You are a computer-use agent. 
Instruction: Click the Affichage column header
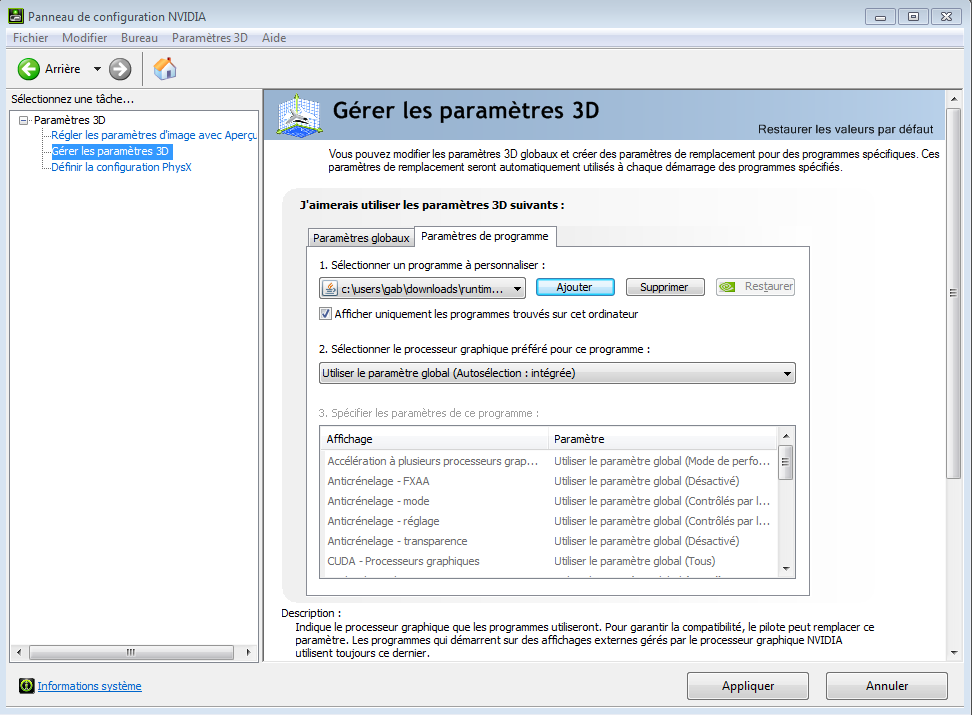[x=435, y=439]
